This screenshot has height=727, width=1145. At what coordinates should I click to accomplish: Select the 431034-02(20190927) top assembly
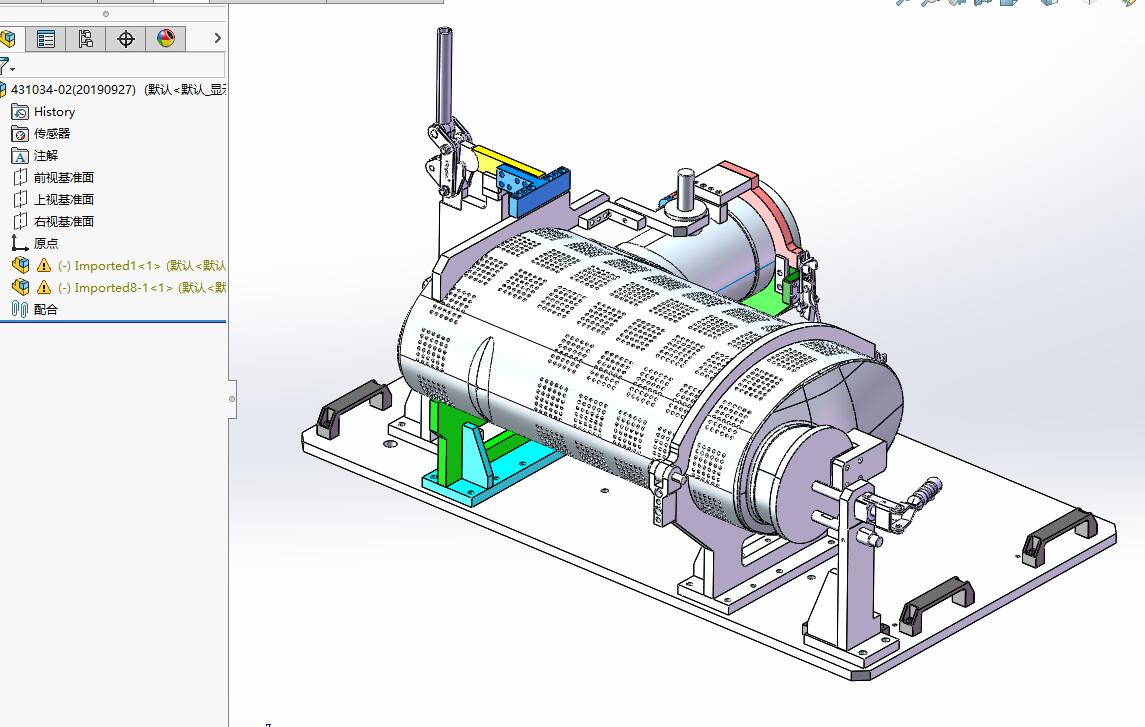tap(117, 90)
